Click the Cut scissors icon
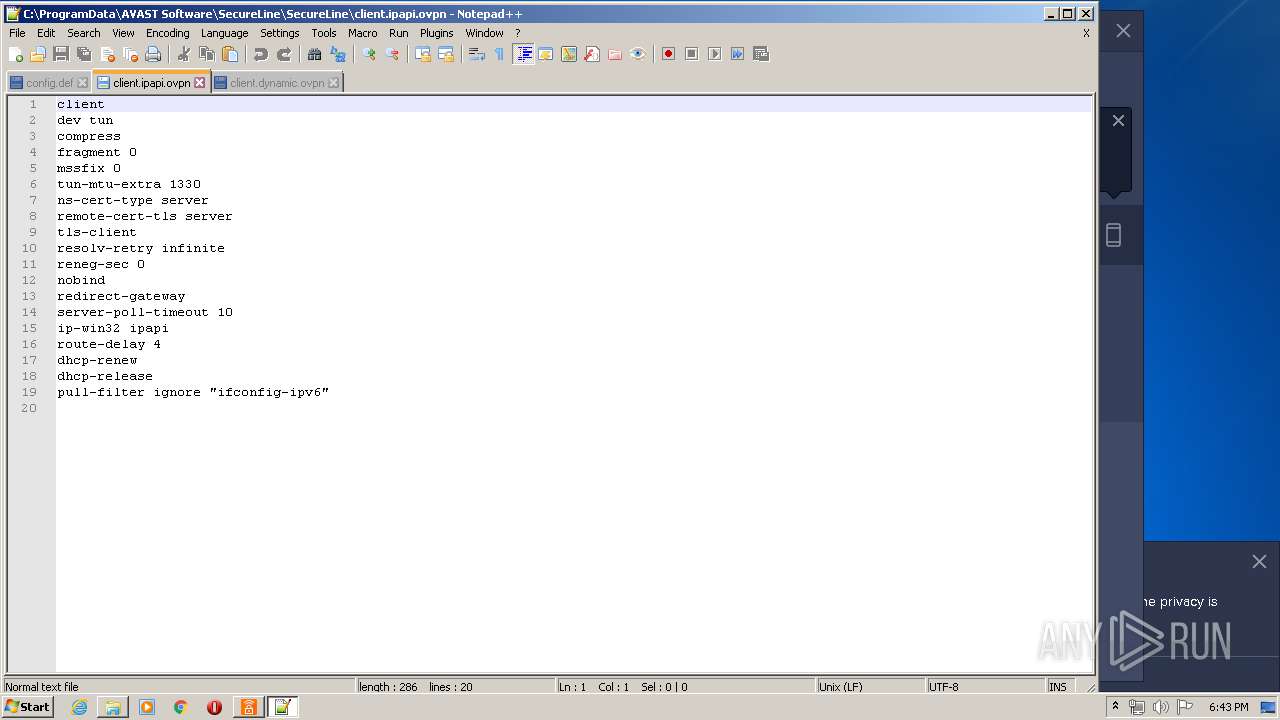The height and width of the screenshot is (720, 1280). (x=184, y=54)
